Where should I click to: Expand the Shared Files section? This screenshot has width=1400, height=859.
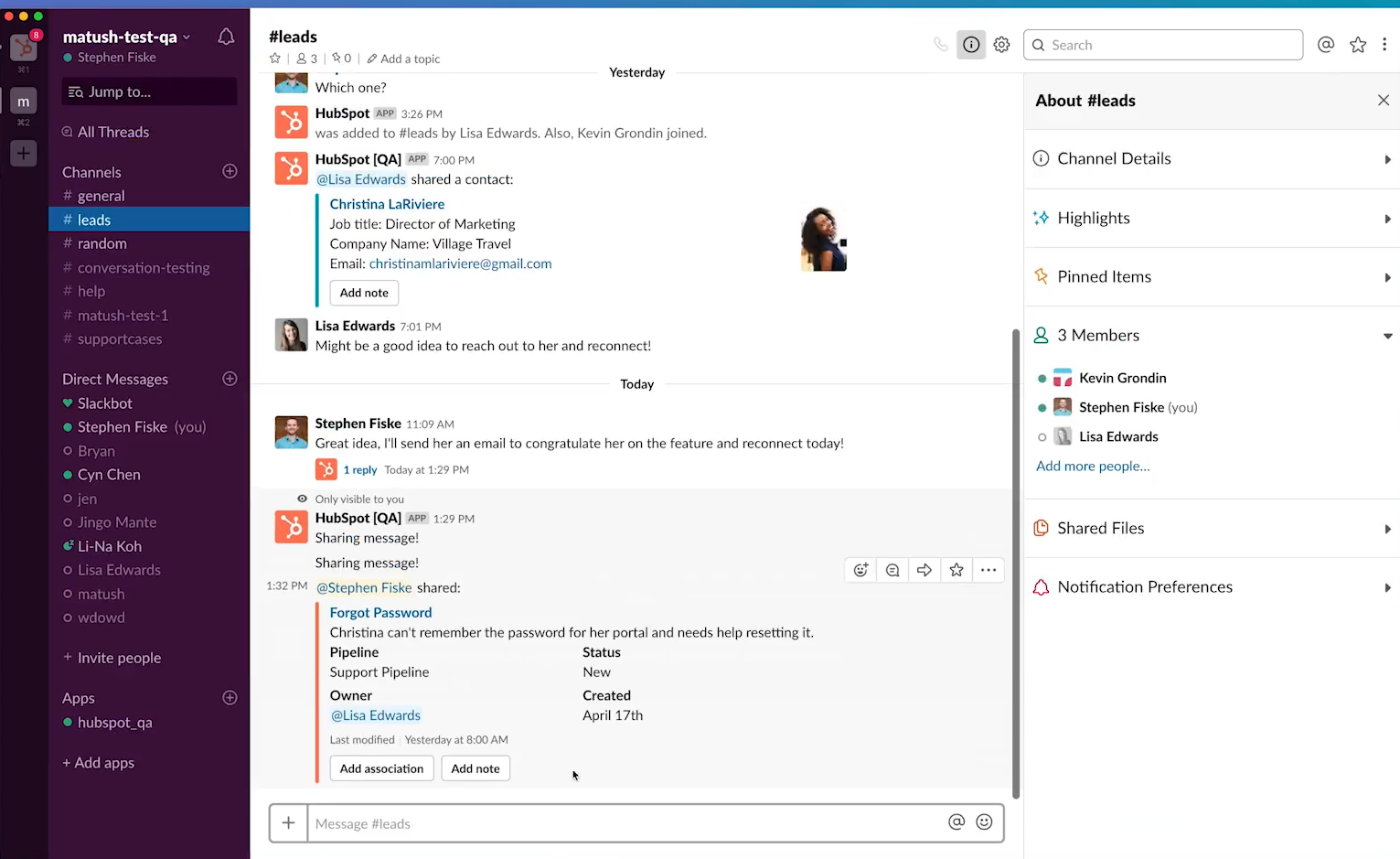pyautogui.click(x=1212, y=528)
